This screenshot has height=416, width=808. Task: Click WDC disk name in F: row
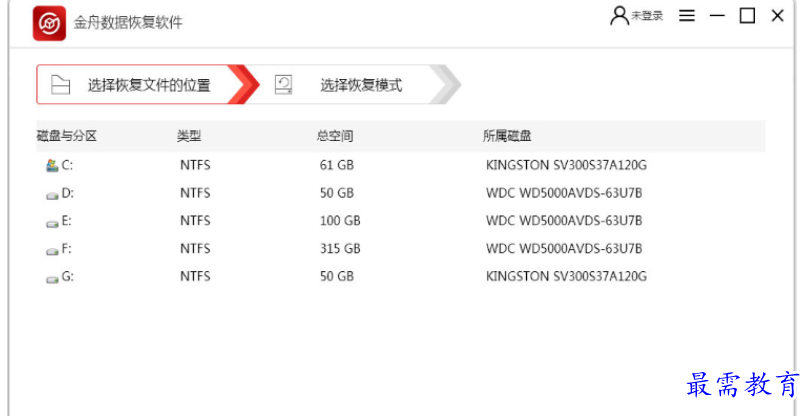click(564, 249)
